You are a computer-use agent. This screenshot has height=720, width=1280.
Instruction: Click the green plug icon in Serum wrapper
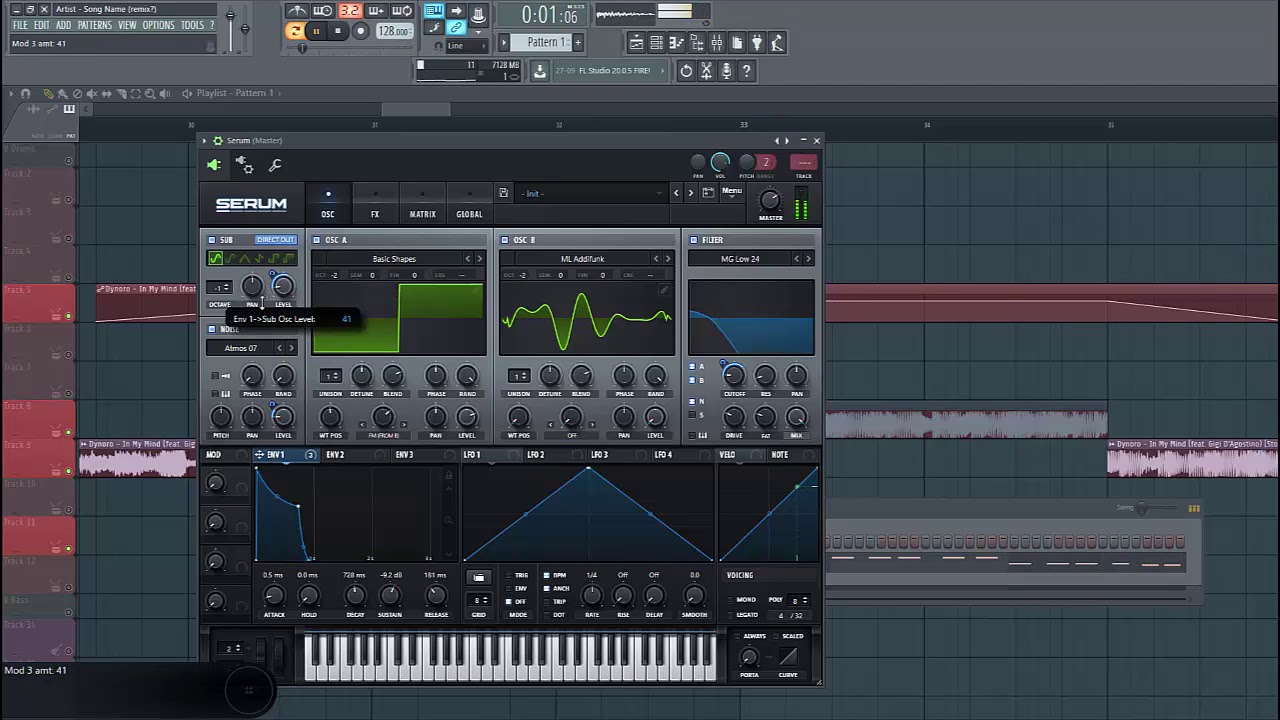point(214,165)
